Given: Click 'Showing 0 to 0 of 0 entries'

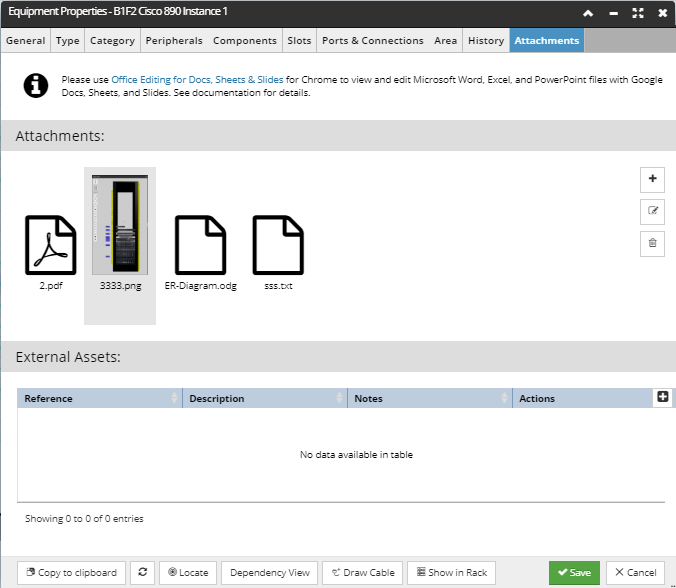Looking at the screenshot, I should [84, 519].
